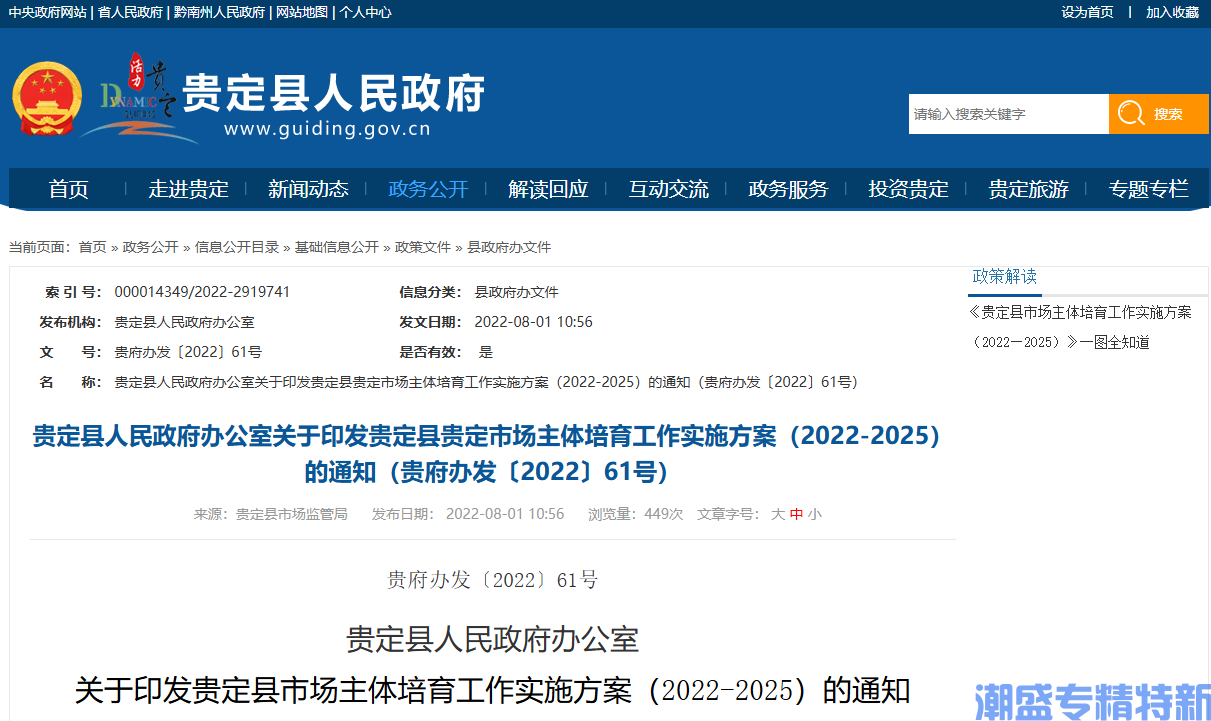1211x721 pixels.
Task: Click the 县政府办文件 info category value
Action: [516, 292]
